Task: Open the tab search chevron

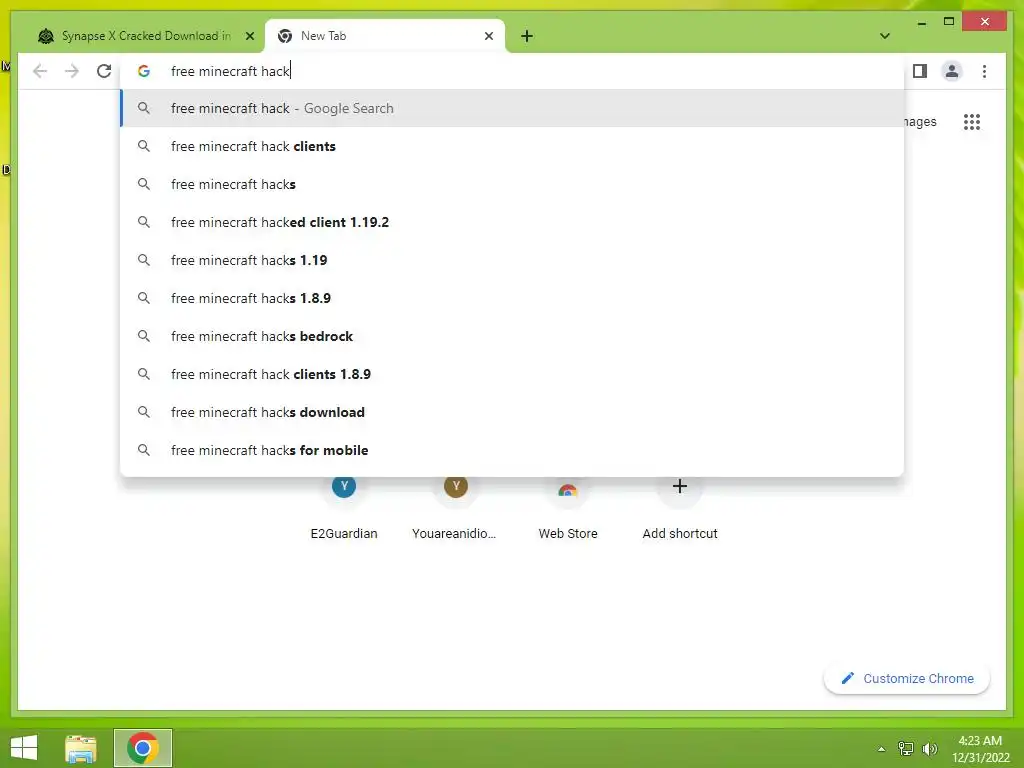Action: click(x=885, y=36)
